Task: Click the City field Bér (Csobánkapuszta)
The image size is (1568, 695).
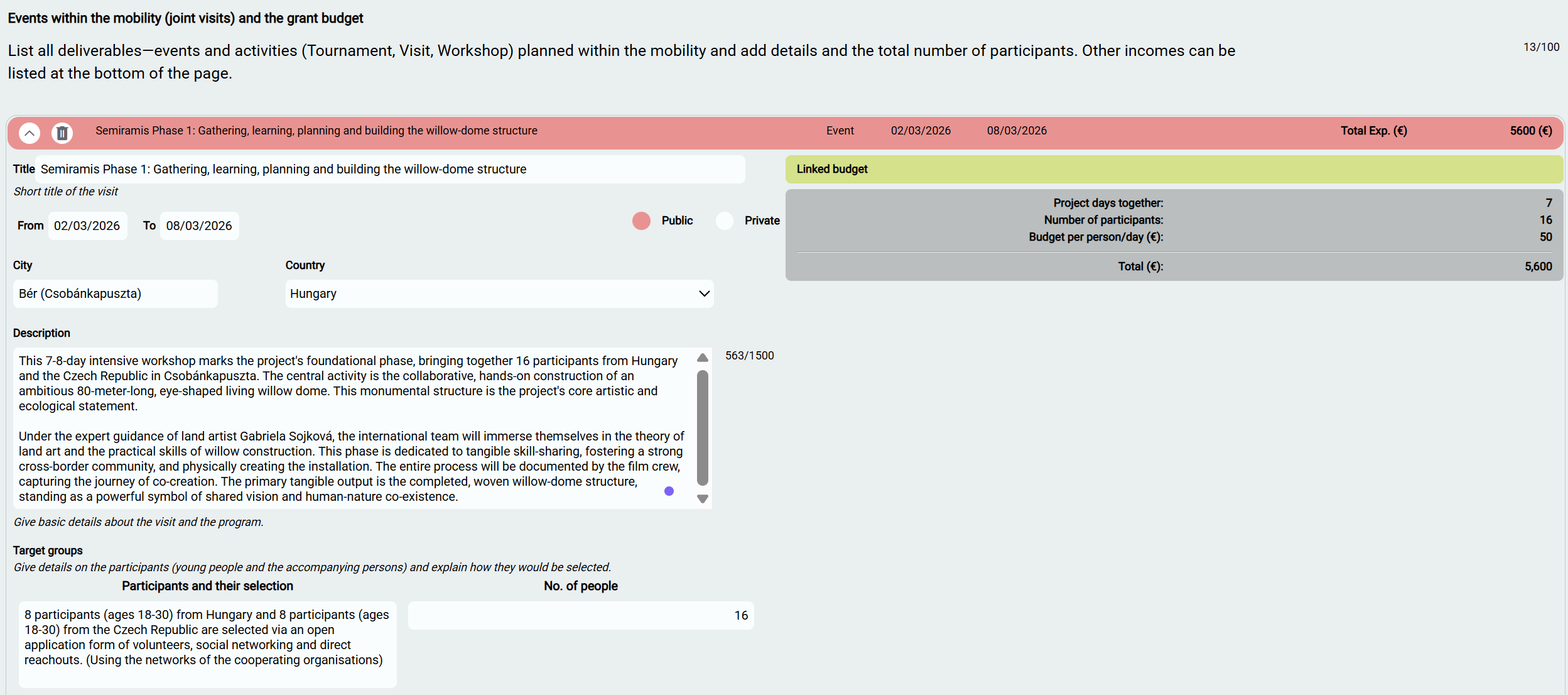Action: [x=115, y=293]
